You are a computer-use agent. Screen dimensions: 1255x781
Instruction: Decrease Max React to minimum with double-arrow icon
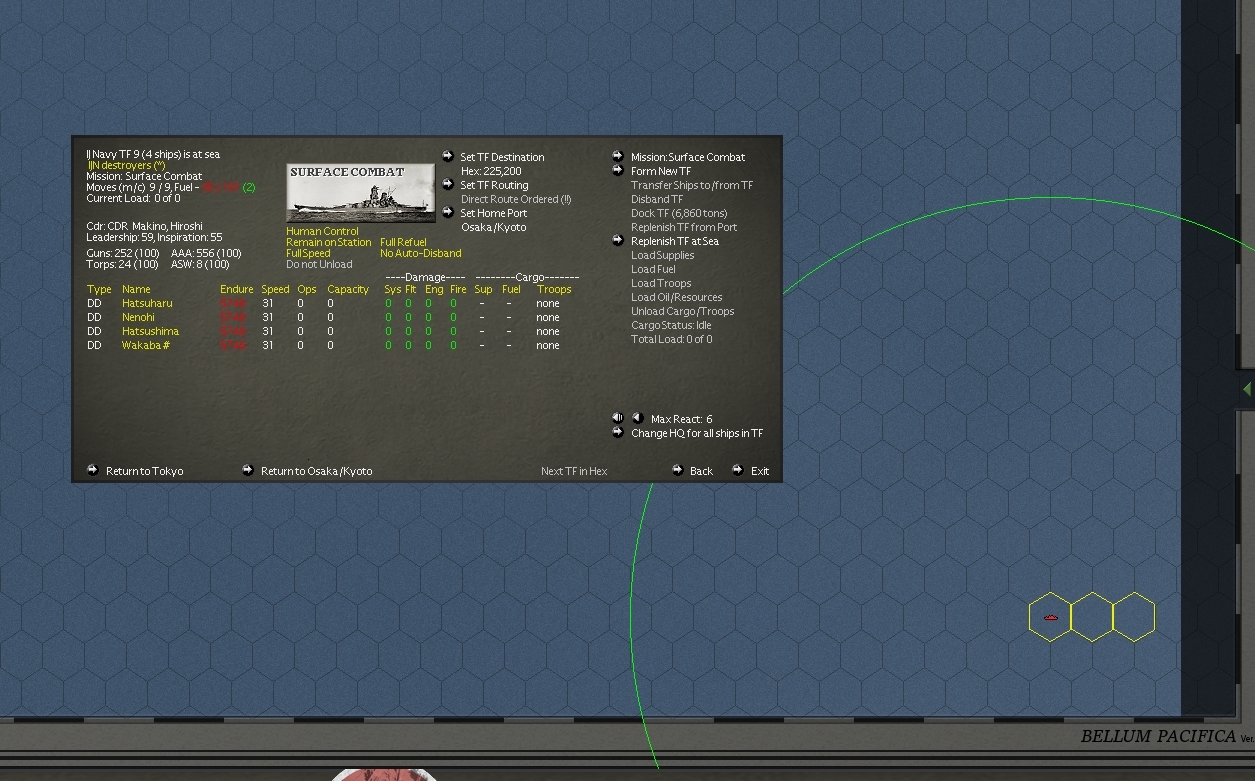pyautogui.click(x=618, y=418)
